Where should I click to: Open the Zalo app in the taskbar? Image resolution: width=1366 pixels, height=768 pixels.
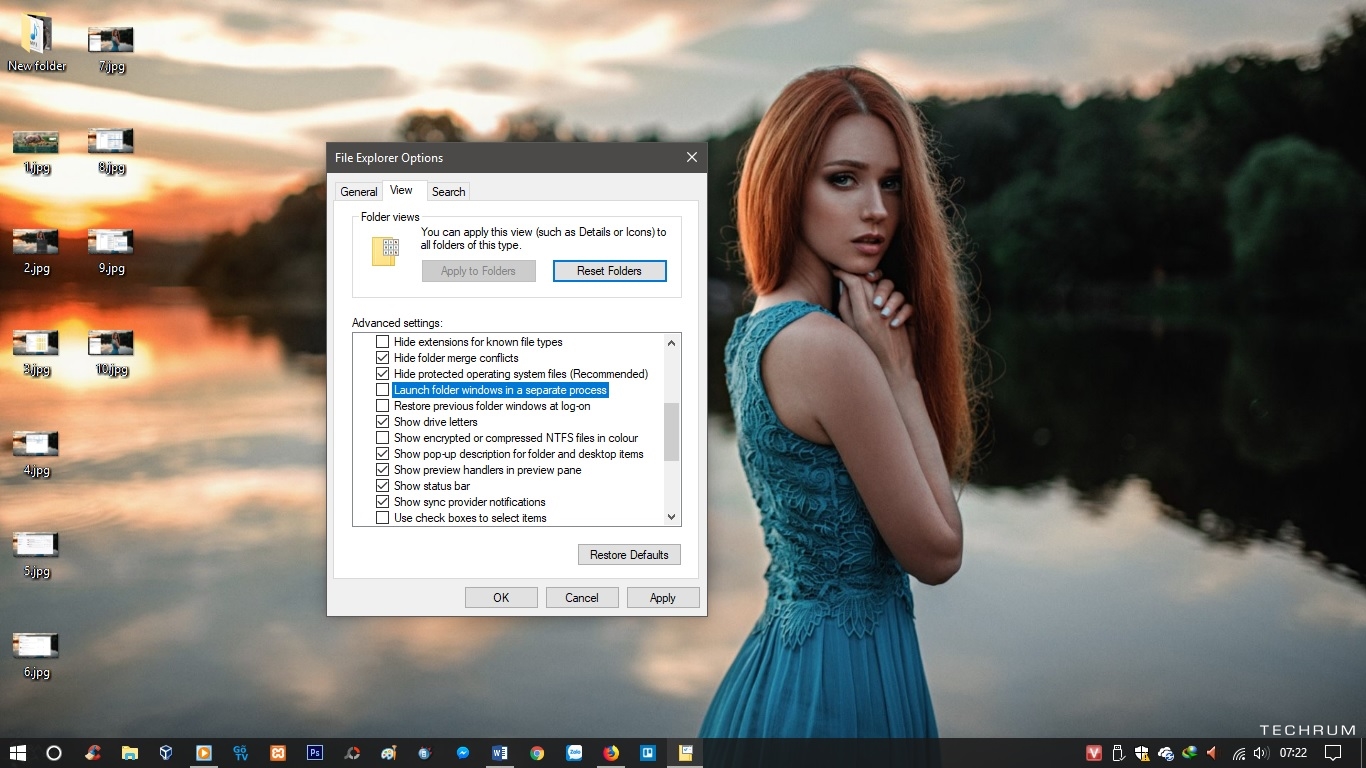pos(574,753)
